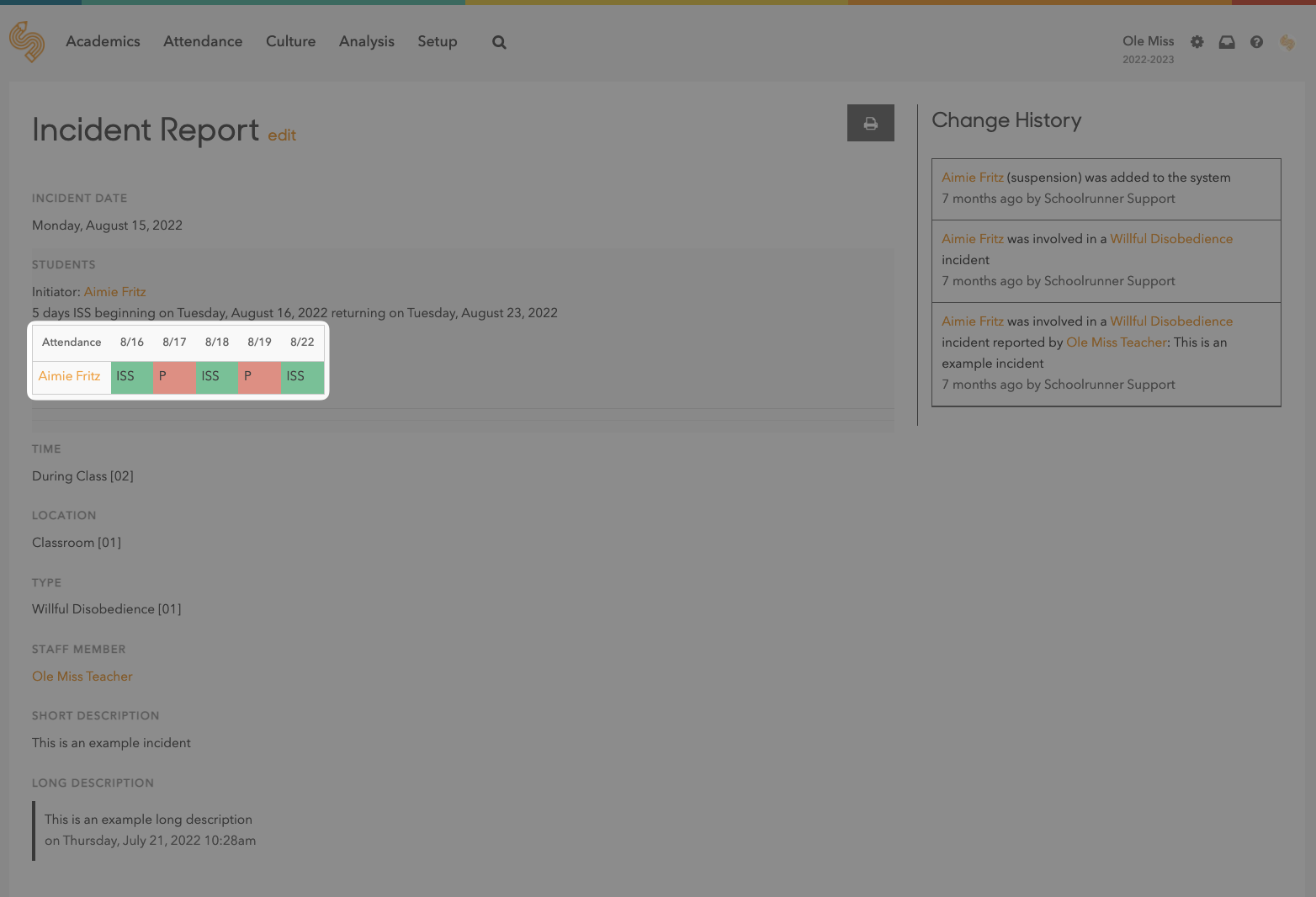Open Ole Miss Teacher staff member link
Image resolution: width=1316 pixels, height=897 pixels.
[x=82, y=677]
